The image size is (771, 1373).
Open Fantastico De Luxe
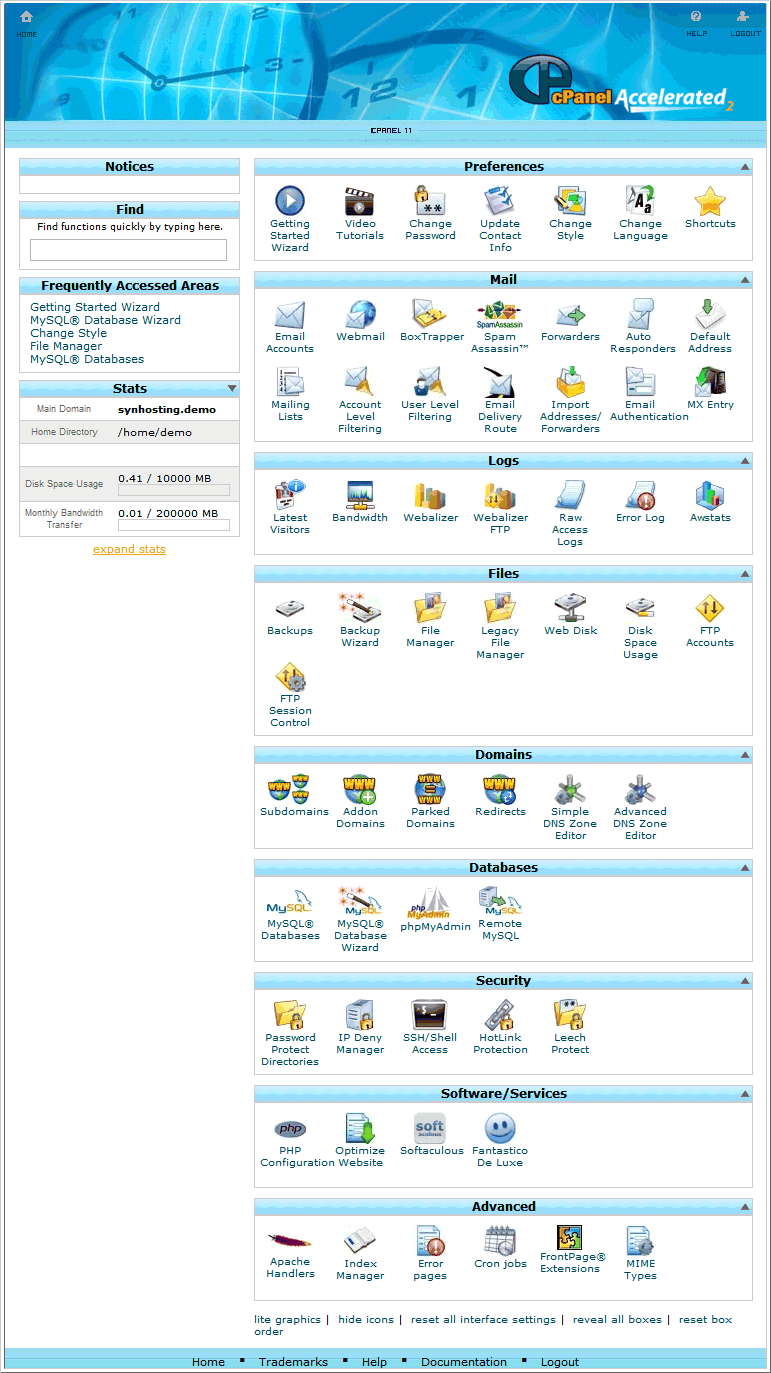[500, 1128]
